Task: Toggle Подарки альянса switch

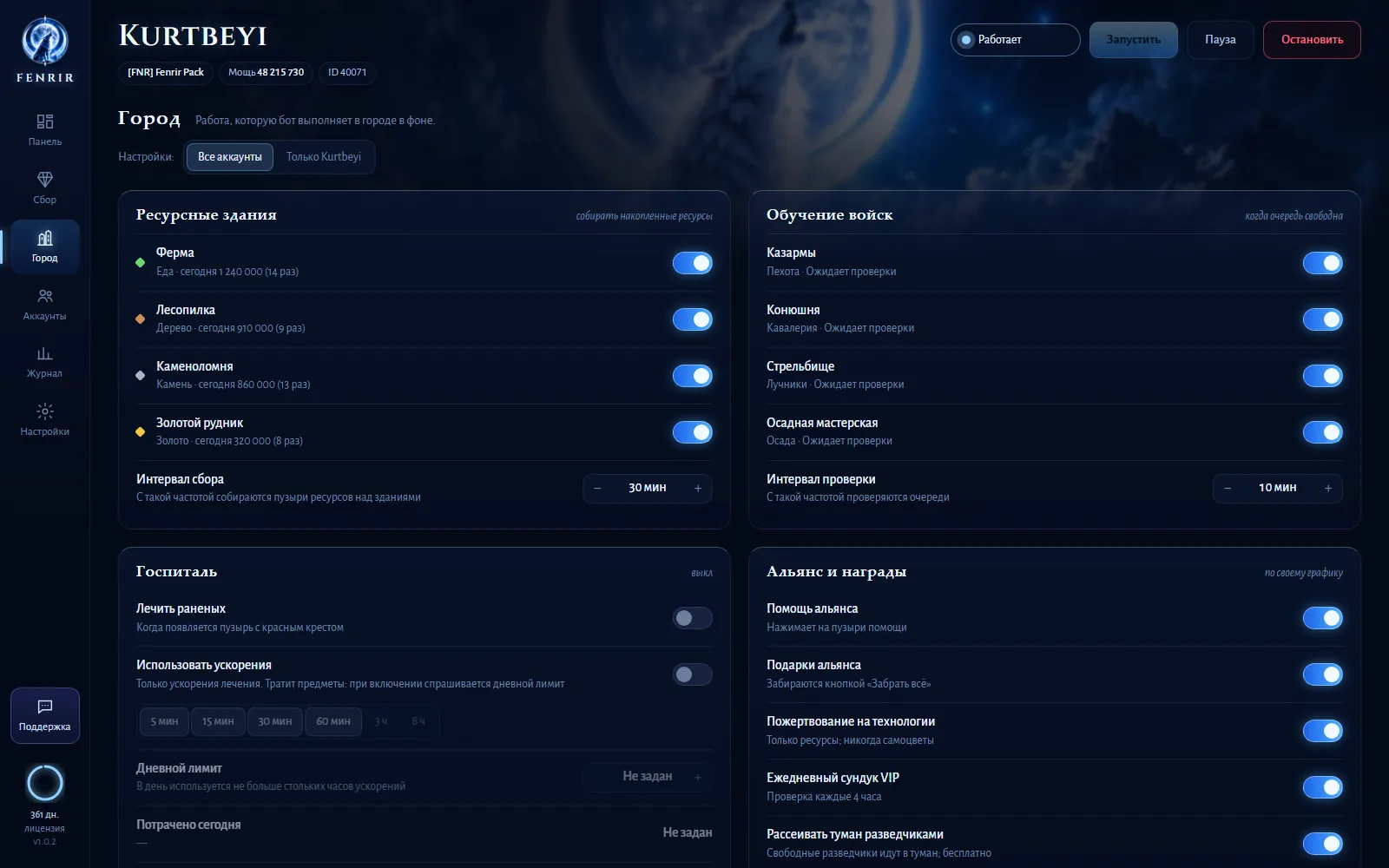Action: tap(1323, 674)
